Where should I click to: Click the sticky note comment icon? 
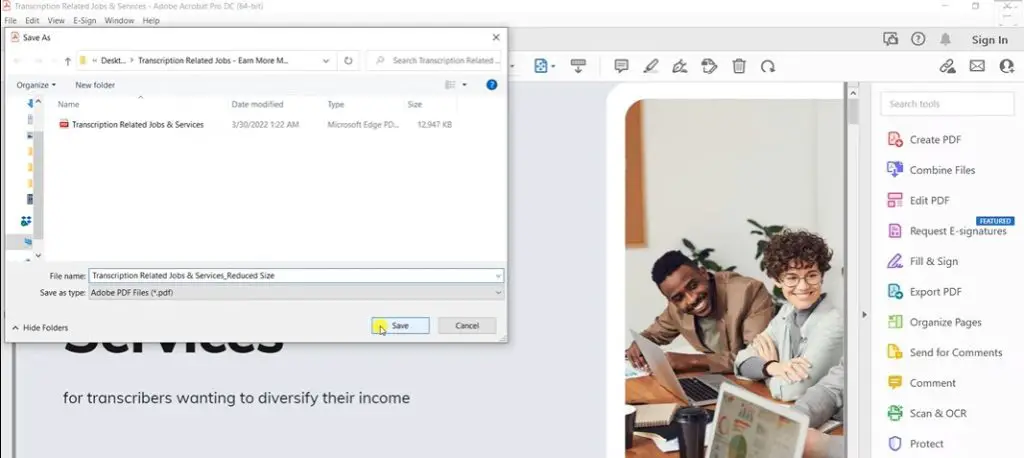(621, 66)
